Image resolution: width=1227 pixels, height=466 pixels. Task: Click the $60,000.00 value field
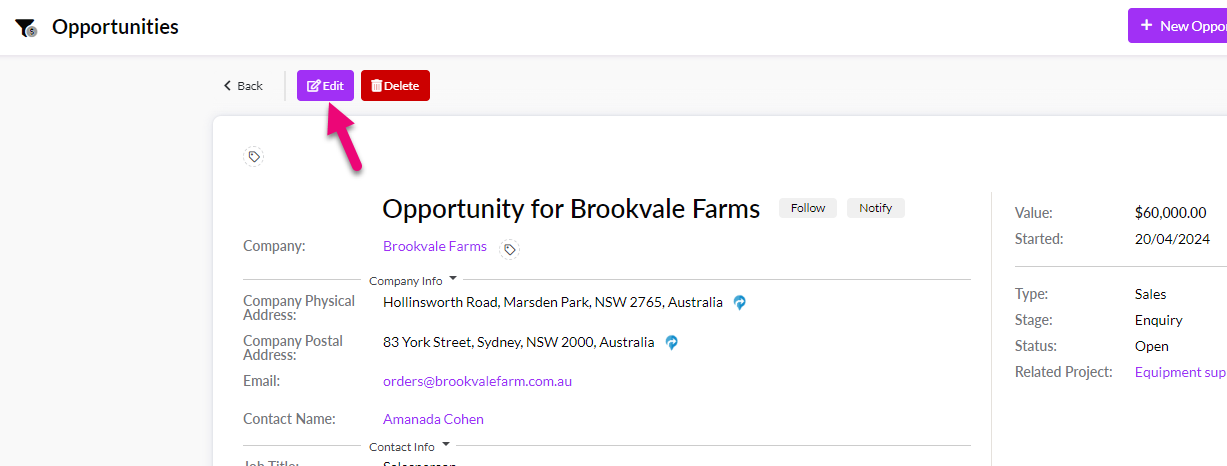pyautogui.click(x=1170, y=213)
